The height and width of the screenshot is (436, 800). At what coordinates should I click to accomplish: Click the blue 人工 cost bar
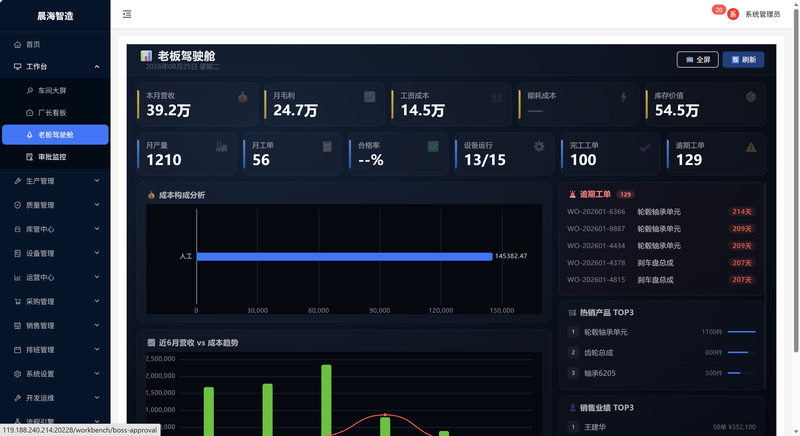pos(344,257)
